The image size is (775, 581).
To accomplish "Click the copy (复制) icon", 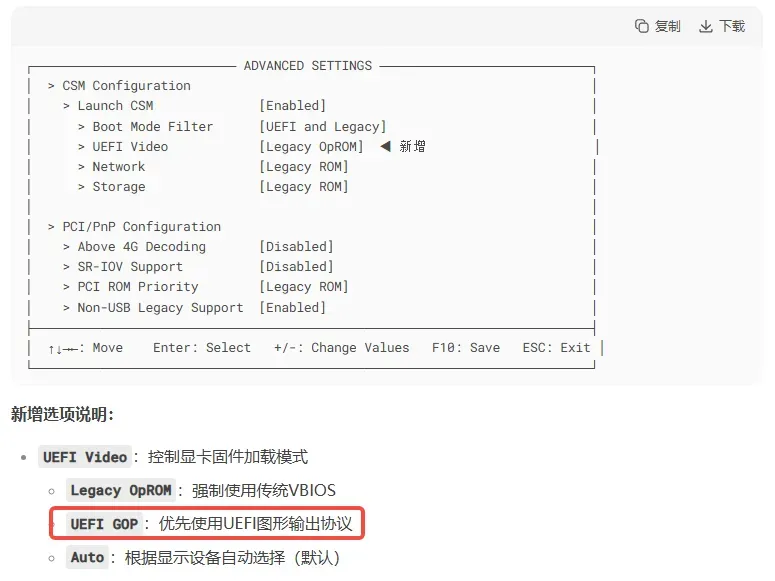I will pos(642,26).
